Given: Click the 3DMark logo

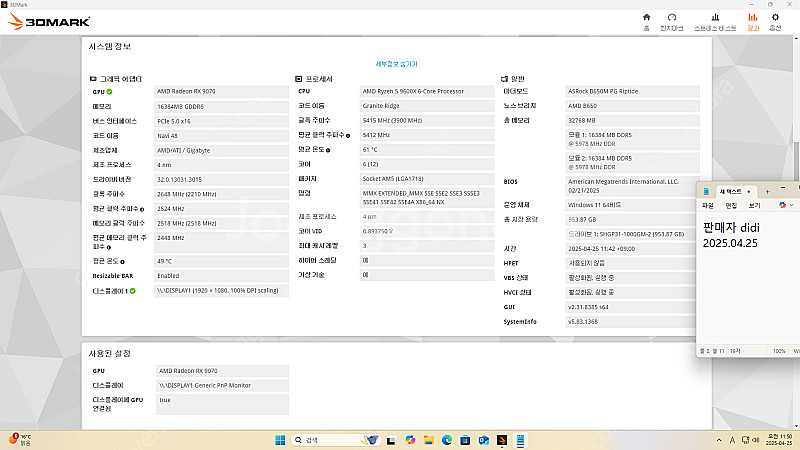Looking at the screenshot, I should (49, 21).
